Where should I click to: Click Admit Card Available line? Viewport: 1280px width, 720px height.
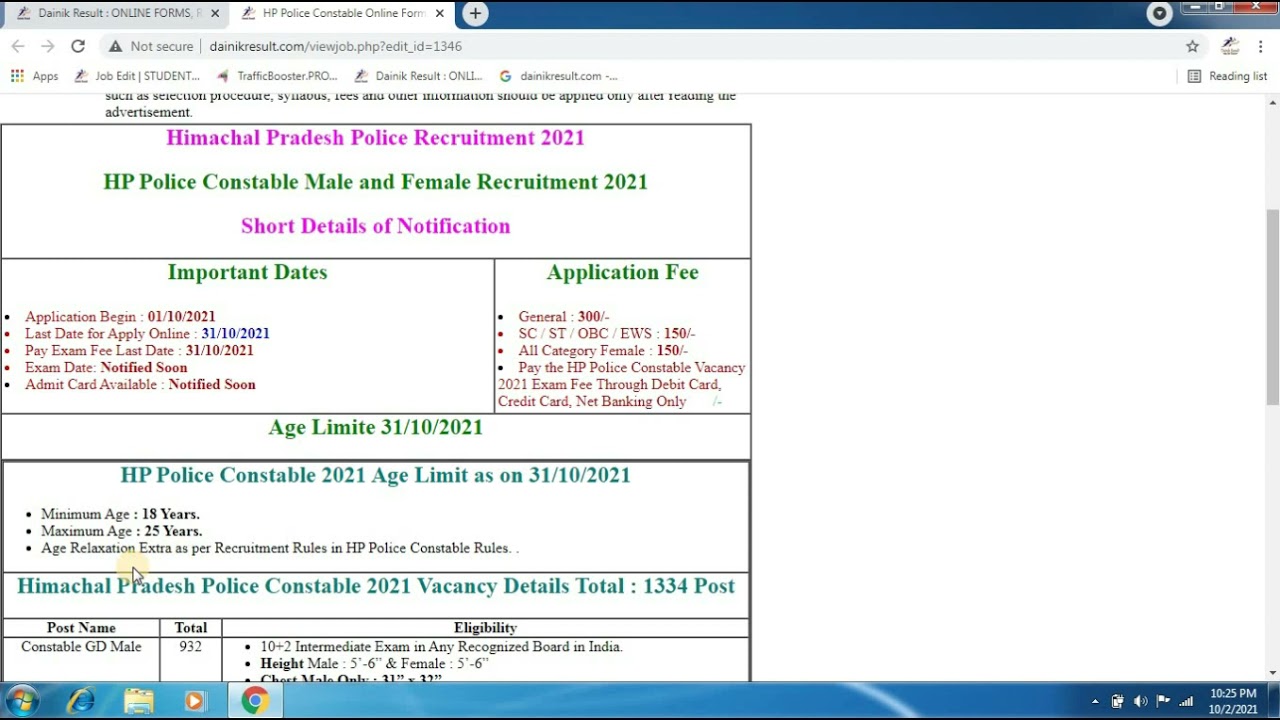(140, 384)
